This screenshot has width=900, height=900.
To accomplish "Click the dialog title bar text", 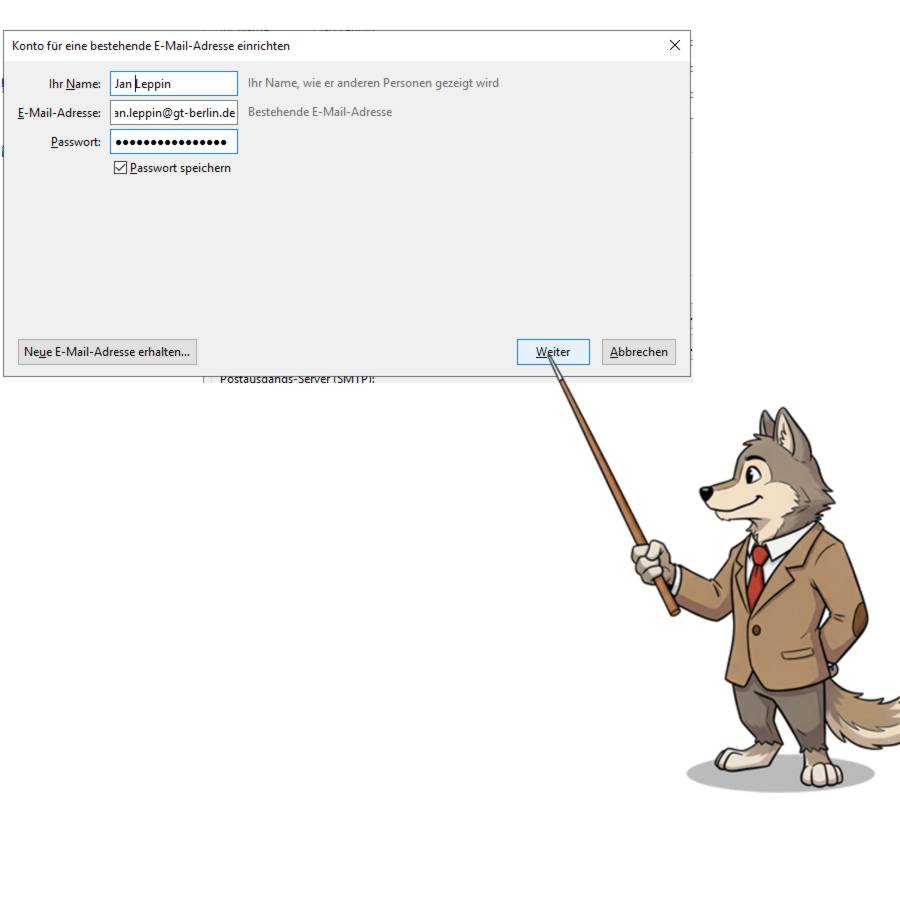I will pos(151,46).
